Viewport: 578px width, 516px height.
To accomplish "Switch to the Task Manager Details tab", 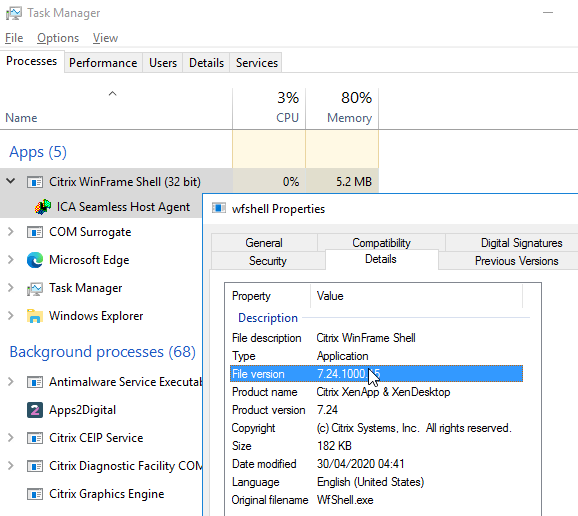I will point(206,63).
